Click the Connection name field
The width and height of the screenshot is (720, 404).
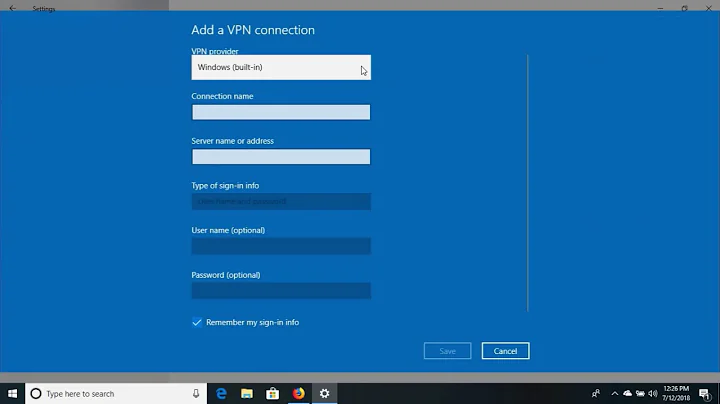click(x=281, y=112)
